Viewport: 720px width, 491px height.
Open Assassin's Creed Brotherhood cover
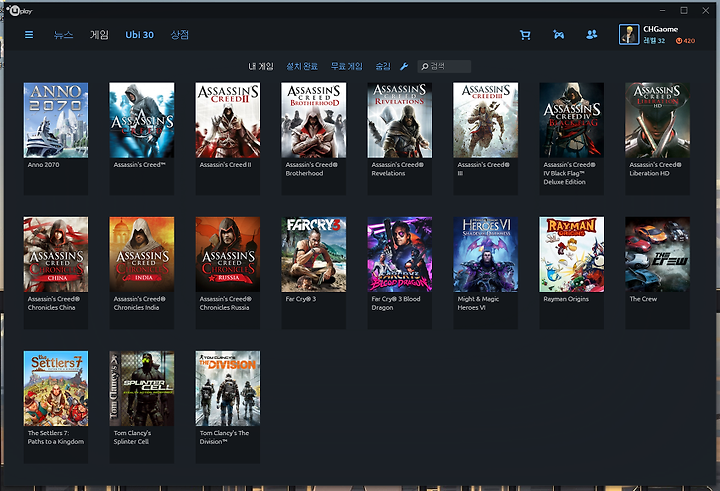click(314, 120)
